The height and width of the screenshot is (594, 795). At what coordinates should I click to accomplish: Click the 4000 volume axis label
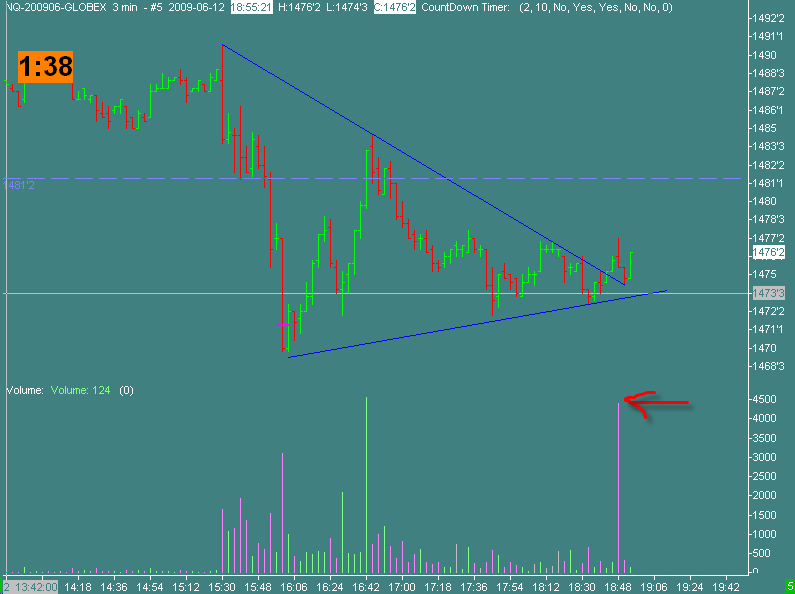pyautogui.click(x=764, y=419)
